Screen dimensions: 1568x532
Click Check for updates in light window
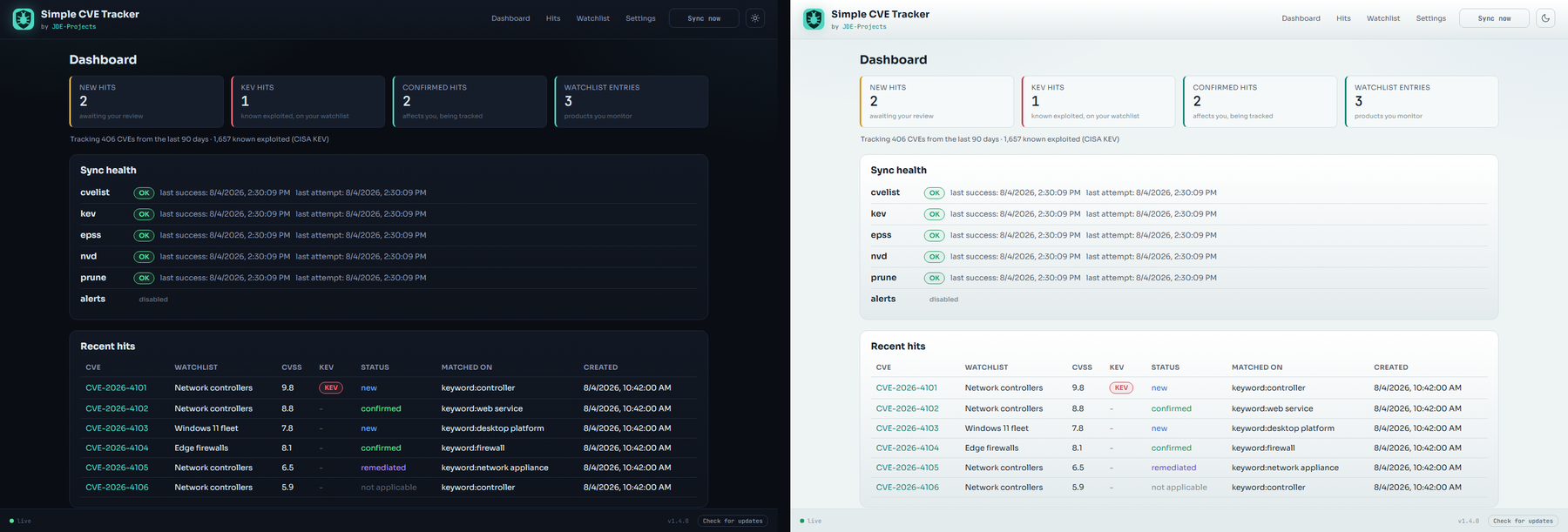[x=1523, y=521]
